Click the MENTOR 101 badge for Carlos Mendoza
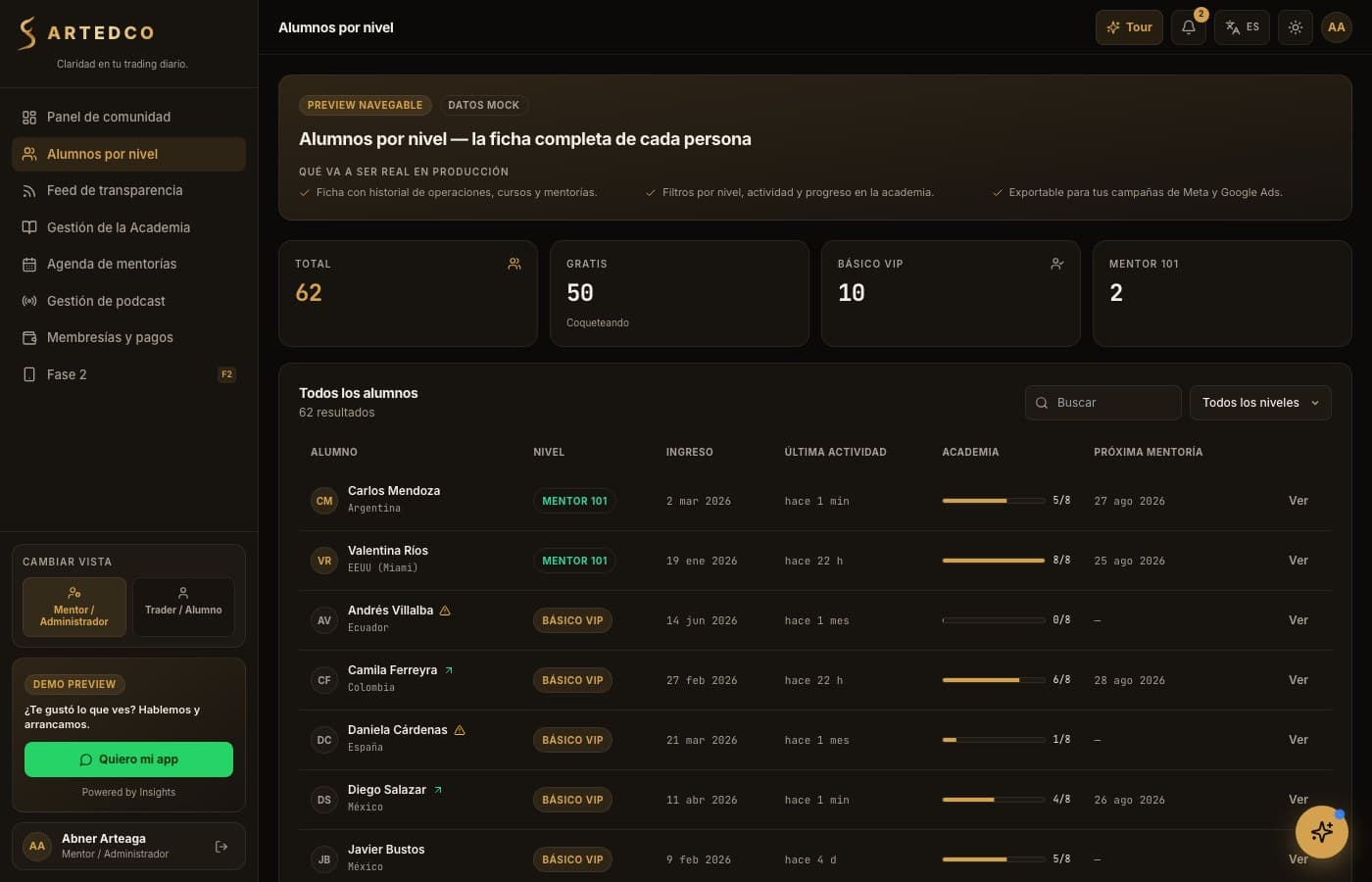1372x882 pixels. click(575, 501)
